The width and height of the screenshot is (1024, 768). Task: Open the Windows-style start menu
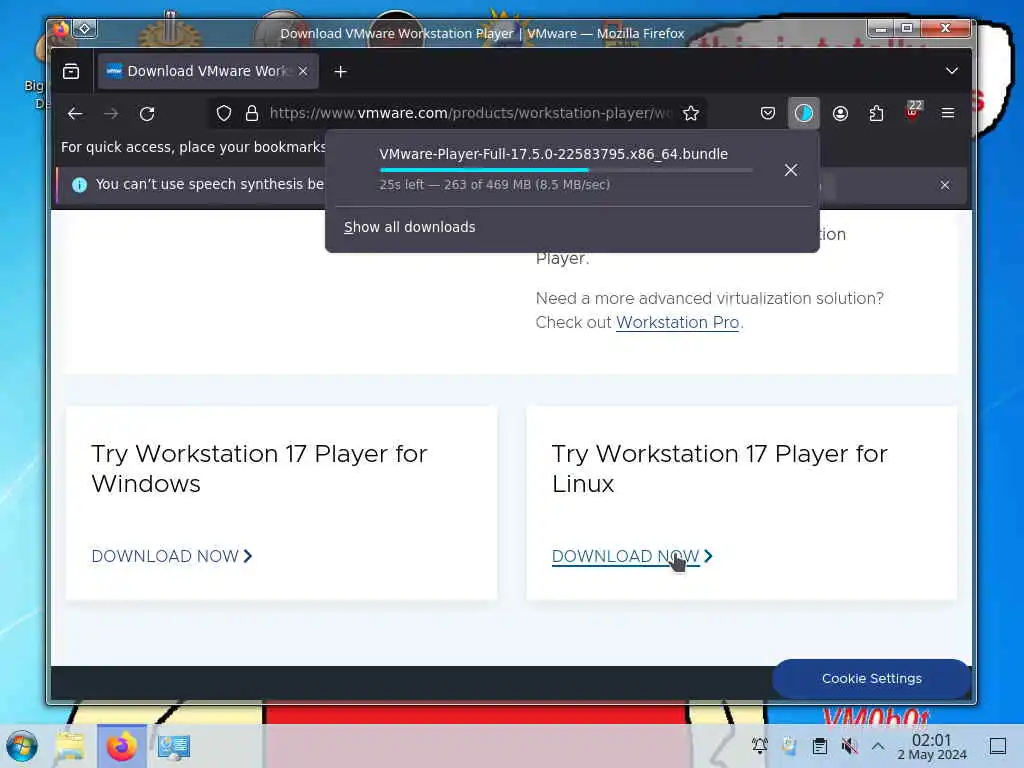pyautogui.click(x=22, y=746)
